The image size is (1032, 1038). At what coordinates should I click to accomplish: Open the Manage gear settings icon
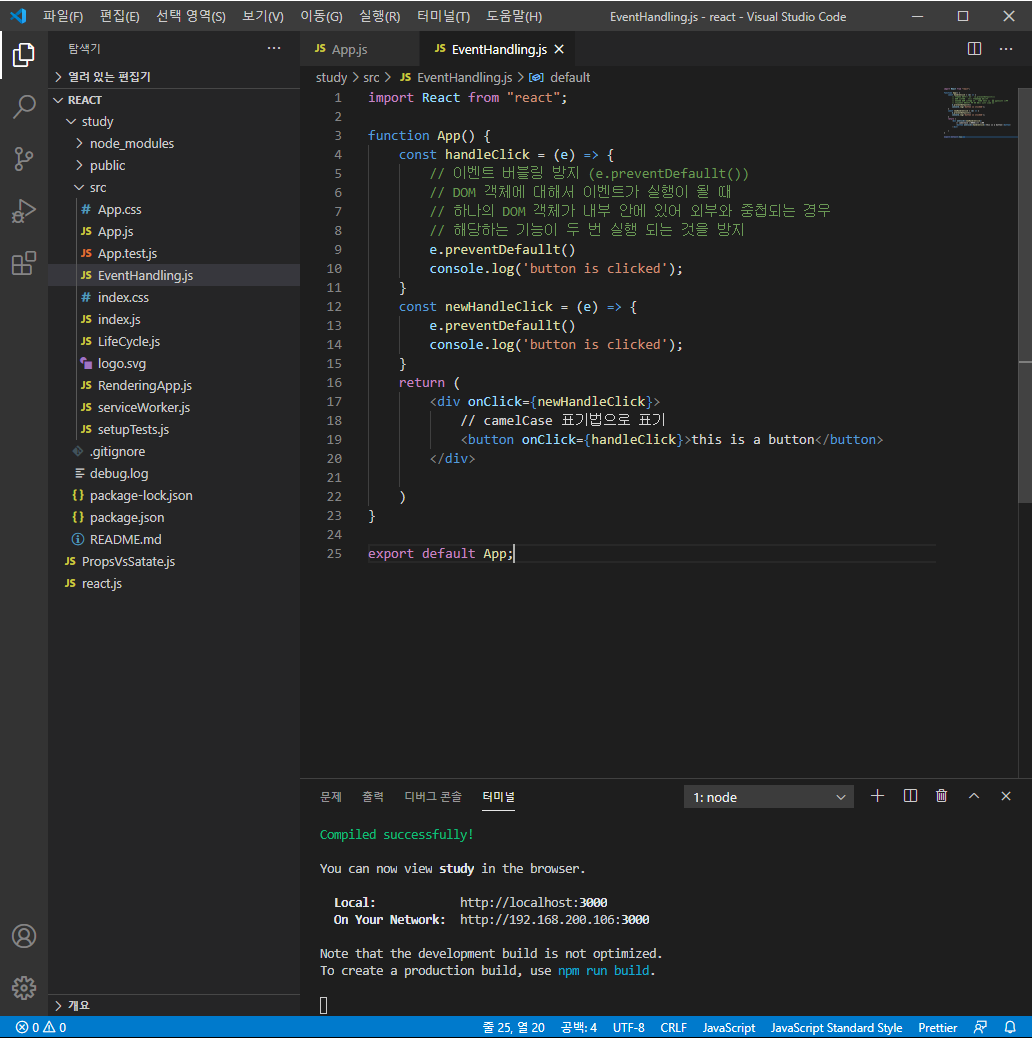tap(24, 988)
